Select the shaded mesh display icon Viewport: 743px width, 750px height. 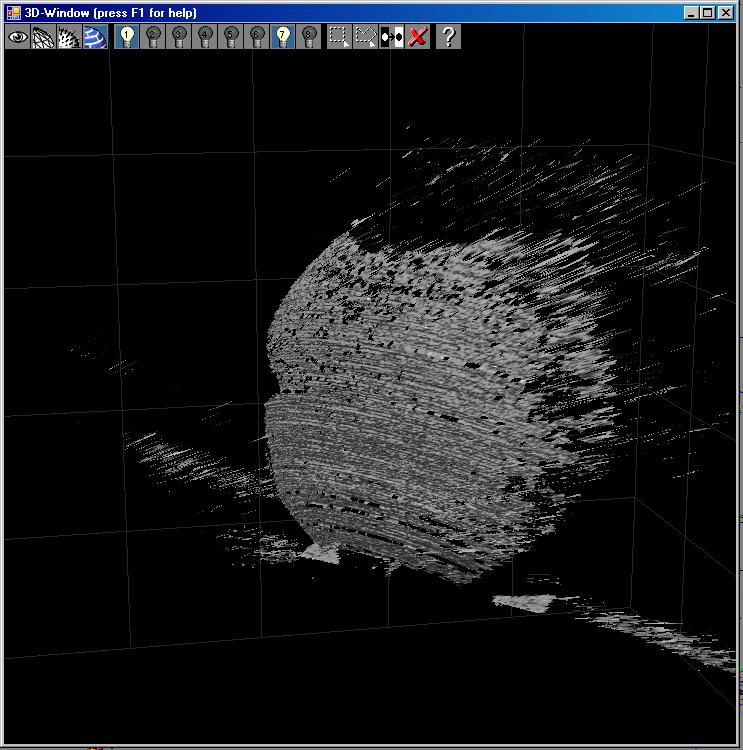coord(69,37)
